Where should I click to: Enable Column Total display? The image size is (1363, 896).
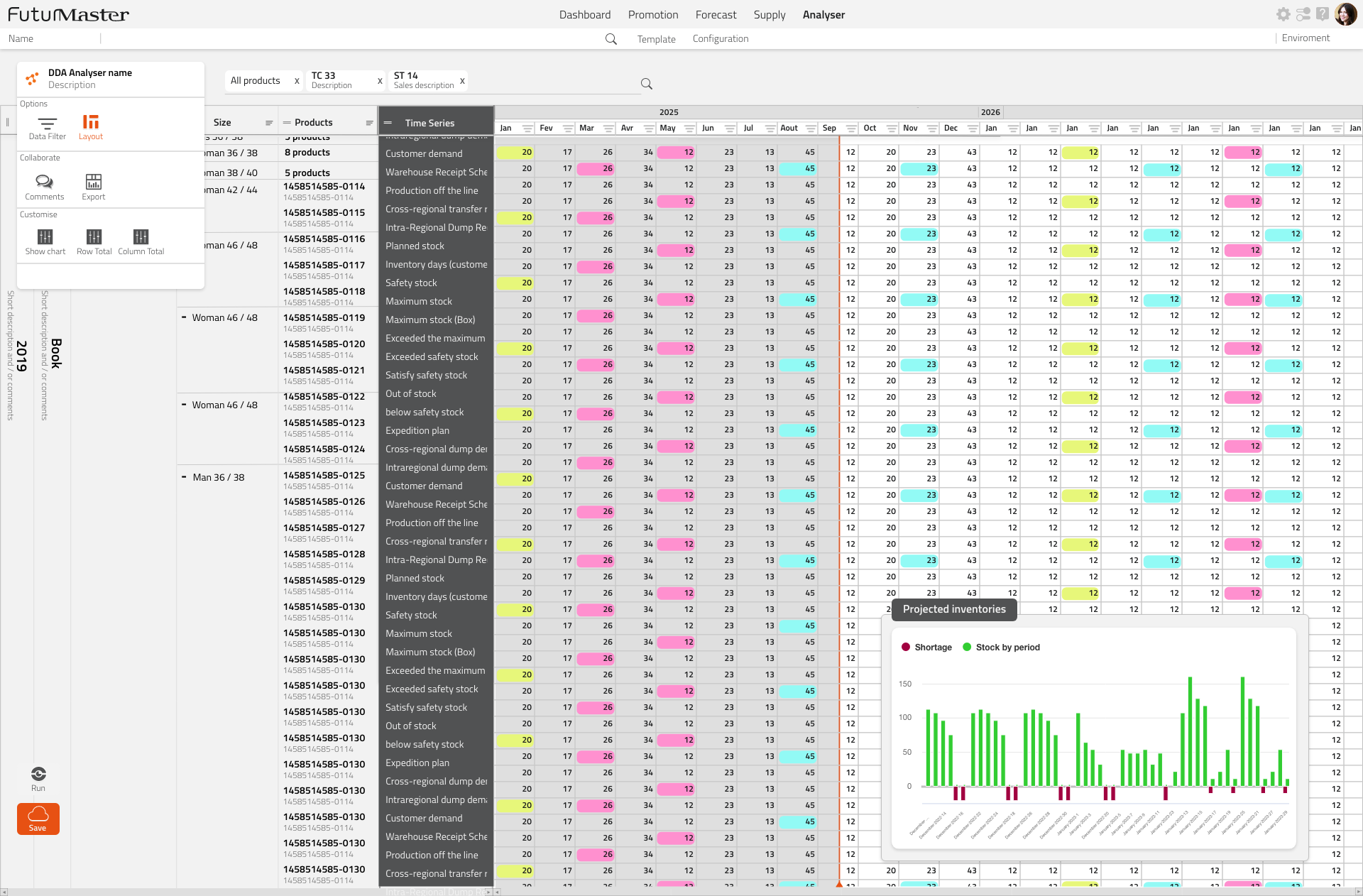point(141,241)
